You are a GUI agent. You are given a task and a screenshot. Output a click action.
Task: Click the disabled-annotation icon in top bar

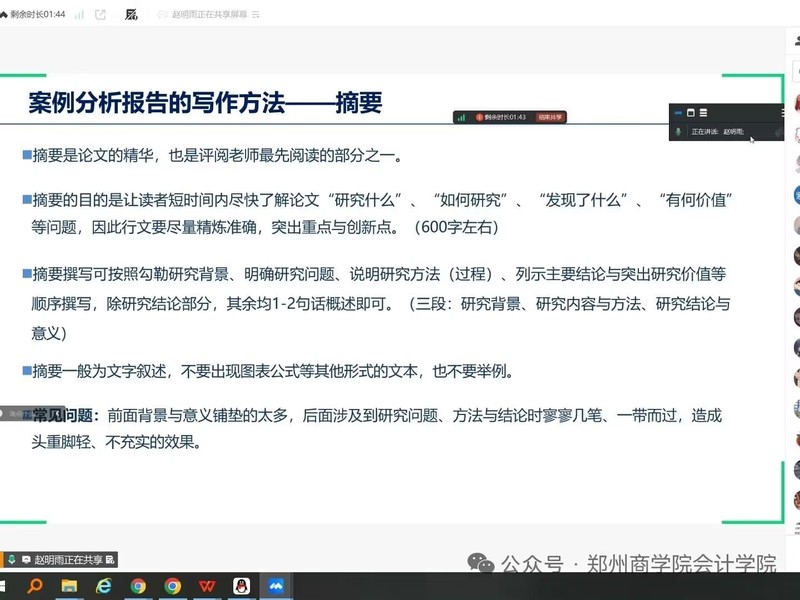(131, 15)
